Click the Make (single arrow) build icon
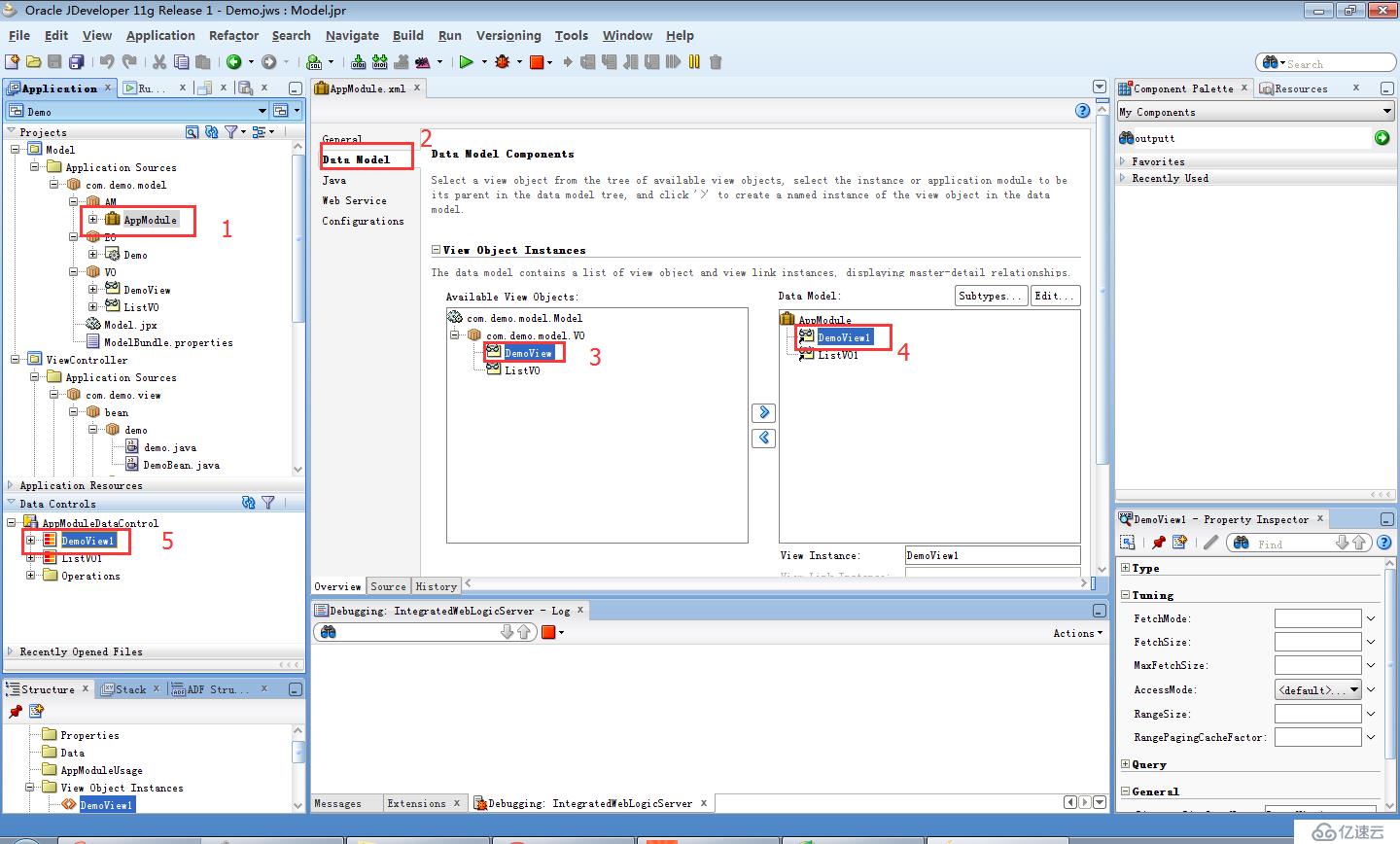This screenshot has height=844, width=1400. click(359, 62)
